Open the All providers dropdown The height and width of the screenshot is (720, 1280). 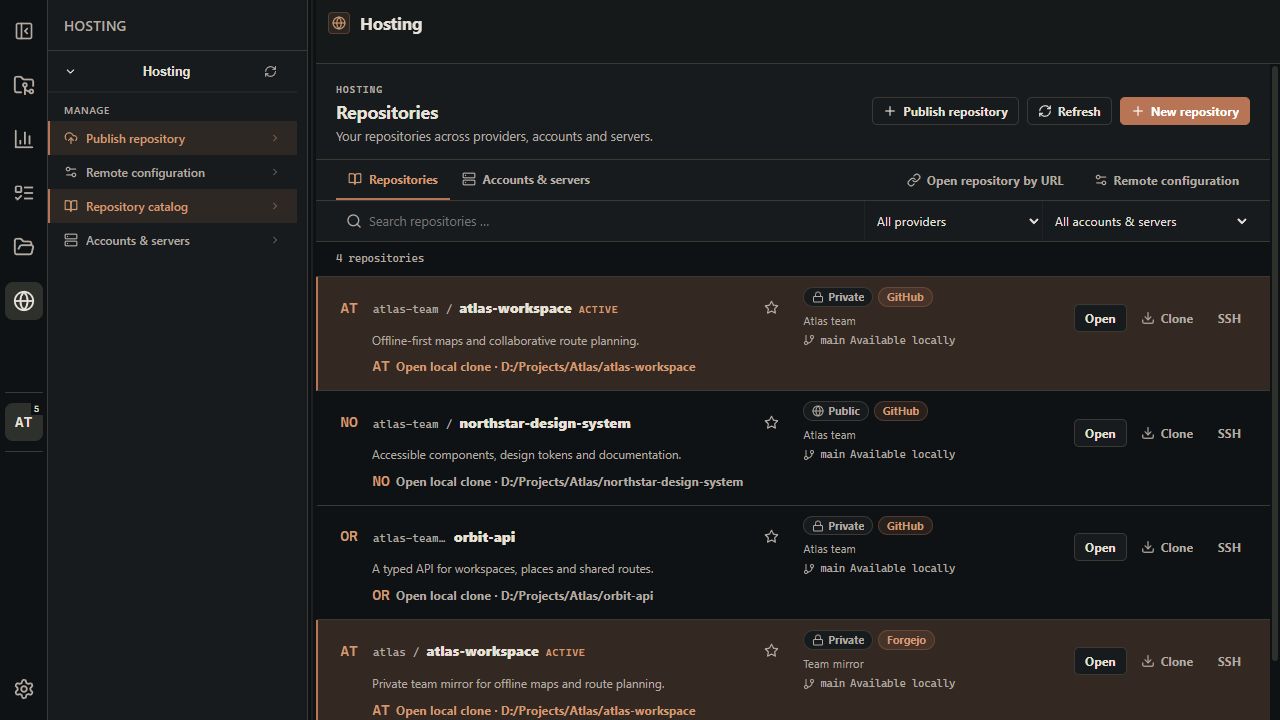953,222
